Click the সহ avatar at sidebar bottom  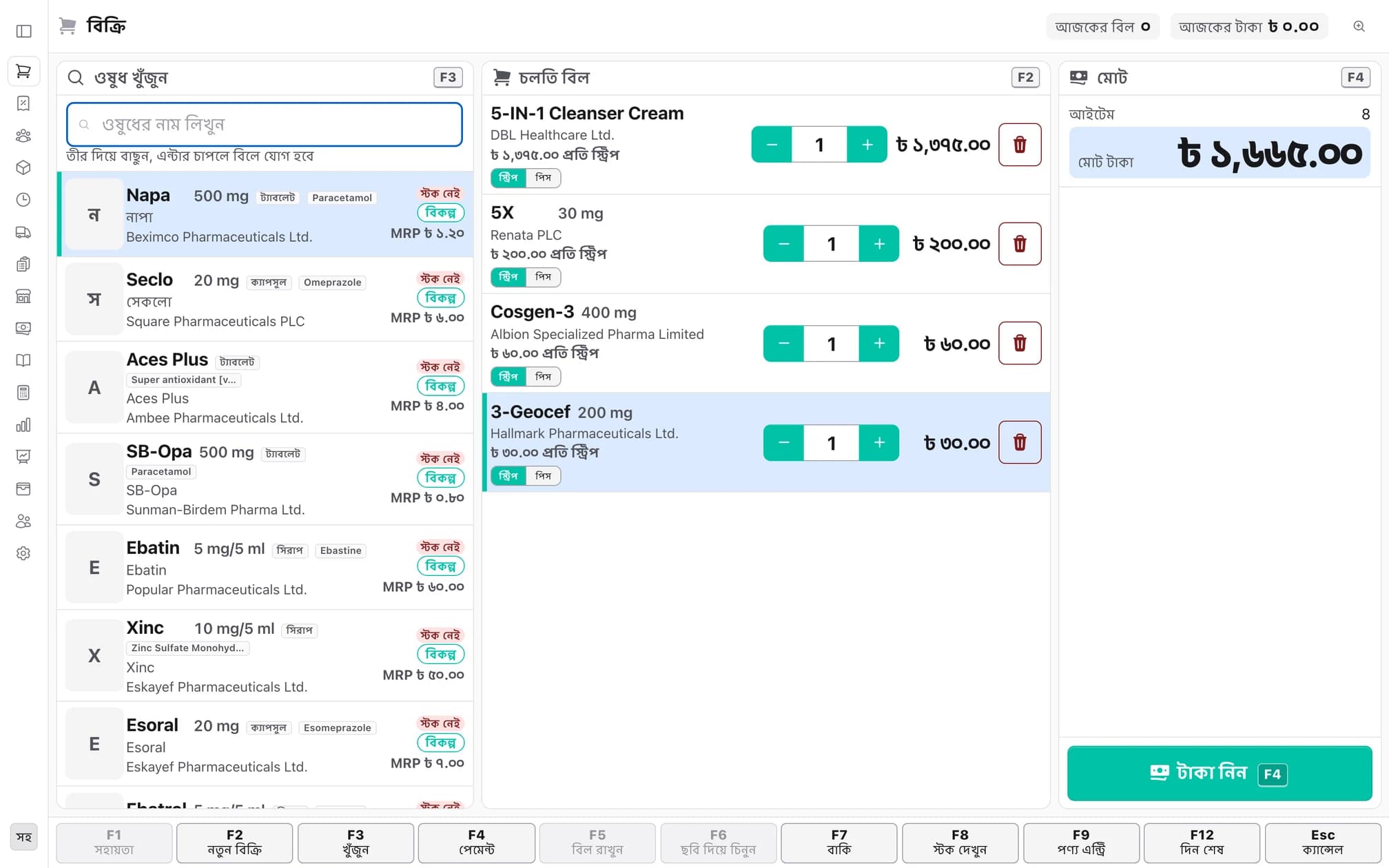(23, 838)
